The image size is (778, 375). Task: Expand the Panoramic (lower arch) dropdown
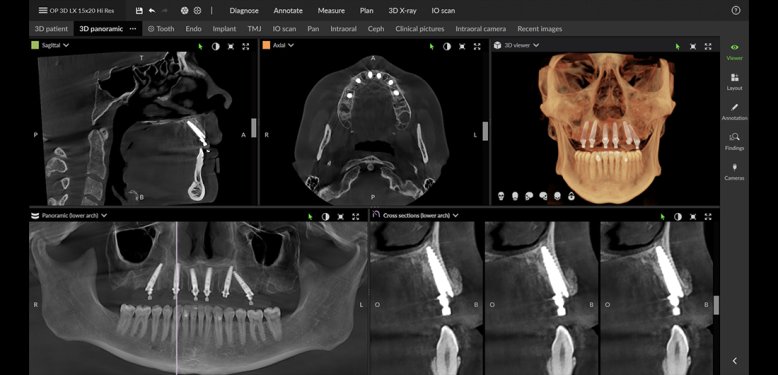[104, 216]
